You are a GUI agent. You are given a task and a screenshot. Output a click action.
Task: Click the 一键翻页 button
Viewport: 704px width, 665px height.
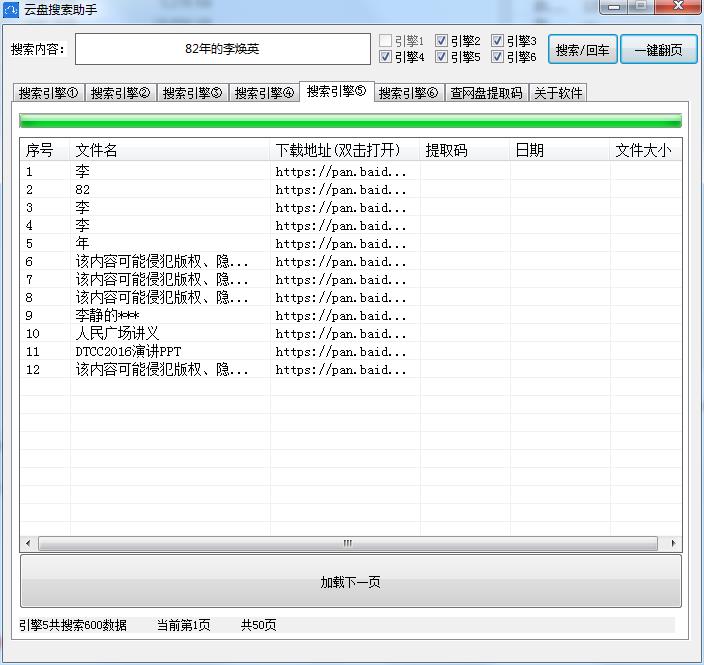point(658,49)
